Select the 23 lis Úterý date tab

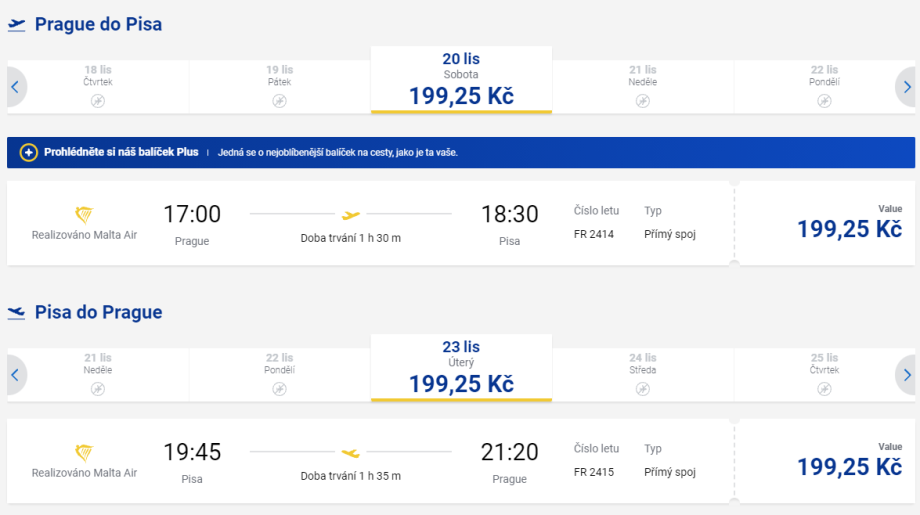pos(461,368)
